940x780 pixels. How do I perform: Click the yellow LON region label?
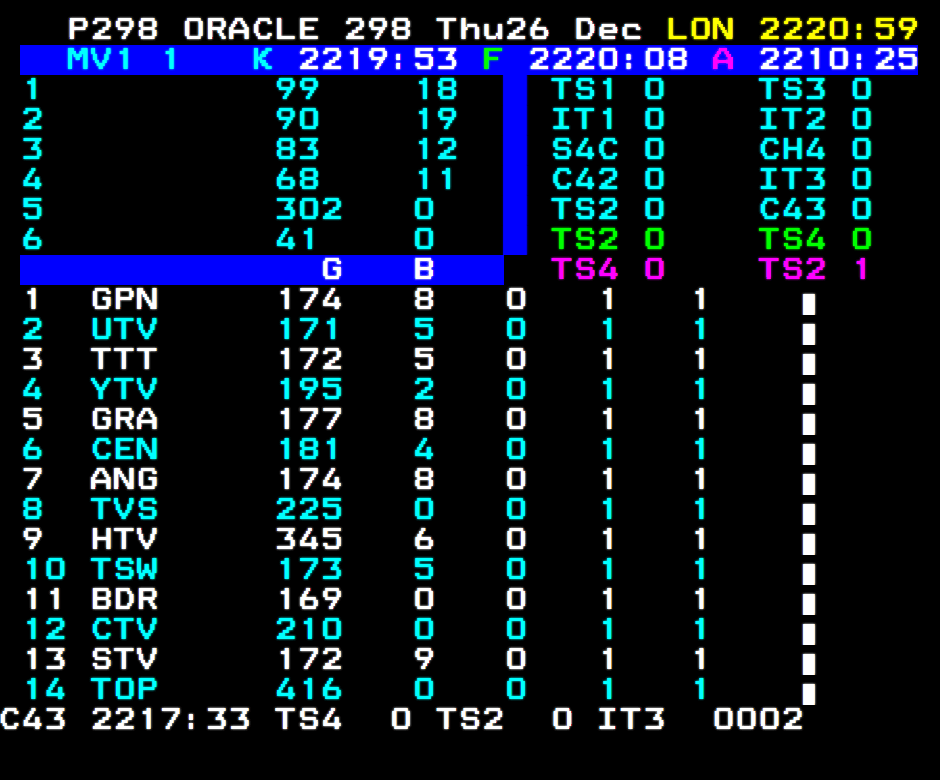(700, 29)
